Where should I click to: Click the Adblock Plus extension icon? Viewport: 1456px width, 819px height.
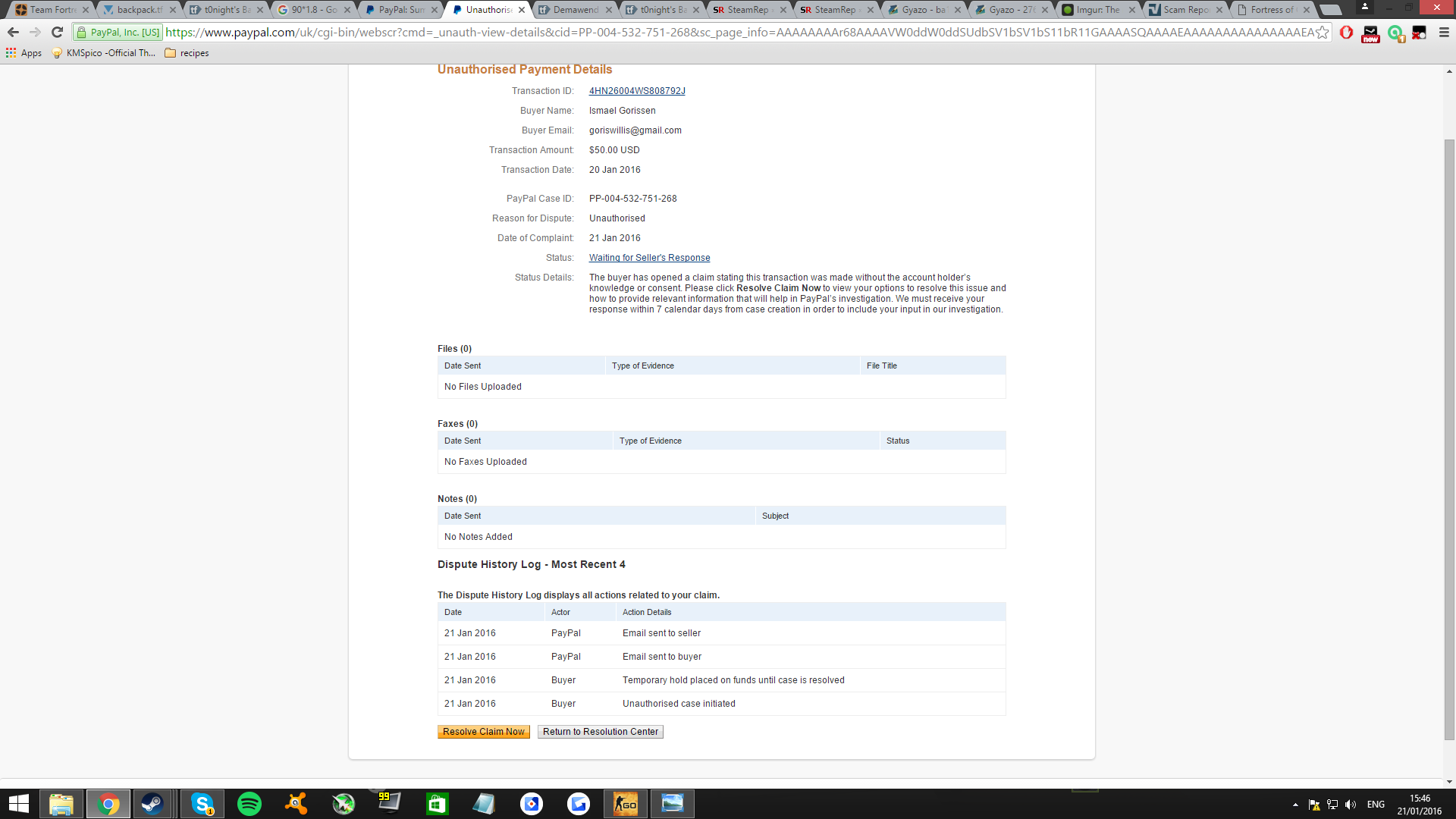point(1346,33)
